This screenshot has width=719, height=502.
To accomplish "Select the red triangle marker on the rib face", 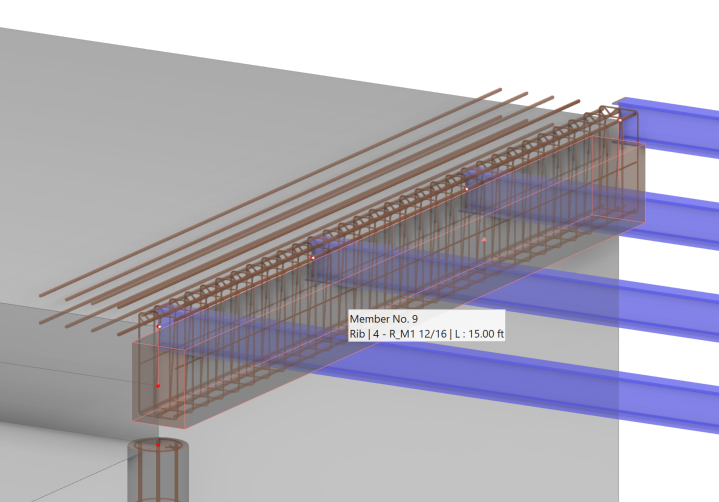I will pyautogui.click(x=484, y=239).
